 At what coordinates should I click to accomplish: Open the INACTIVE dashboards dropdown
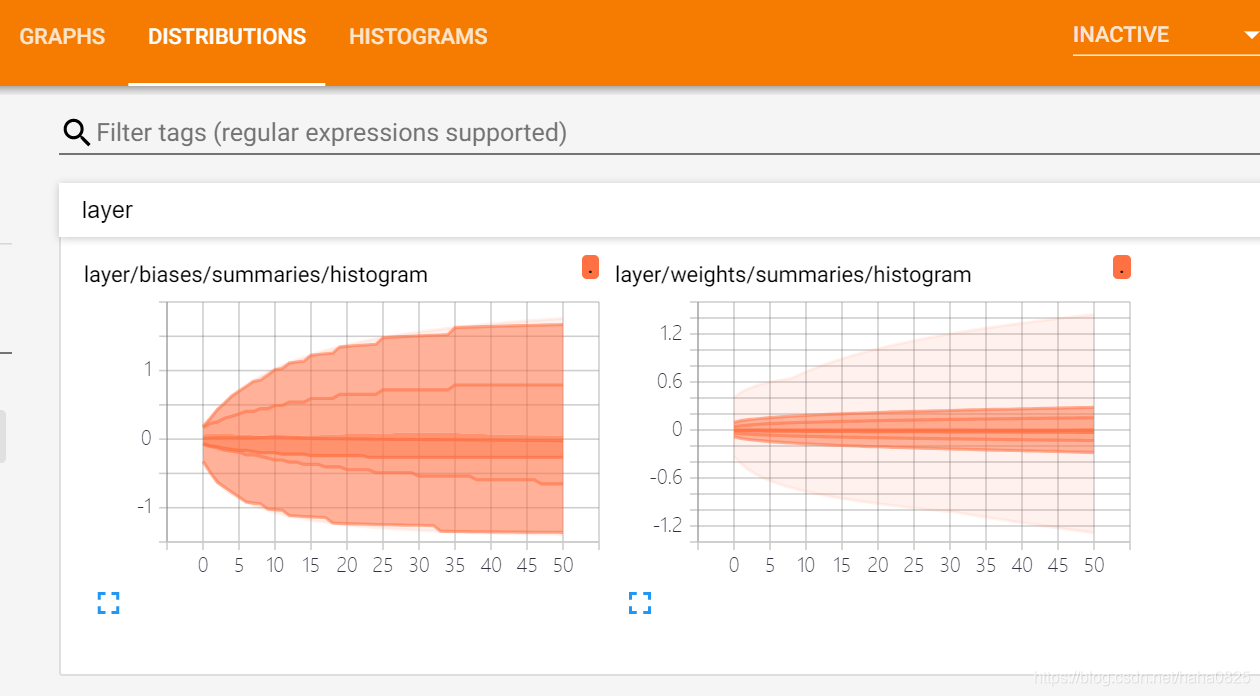click(1166, 35)
